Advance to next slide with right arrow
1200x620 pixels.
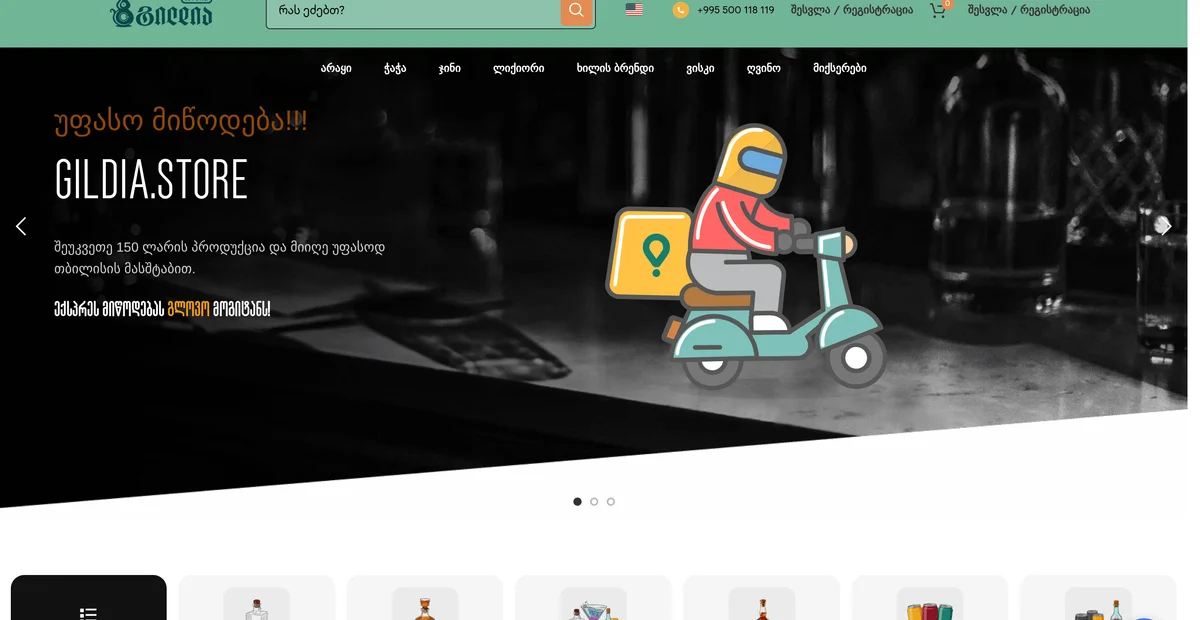point(1165,226)
